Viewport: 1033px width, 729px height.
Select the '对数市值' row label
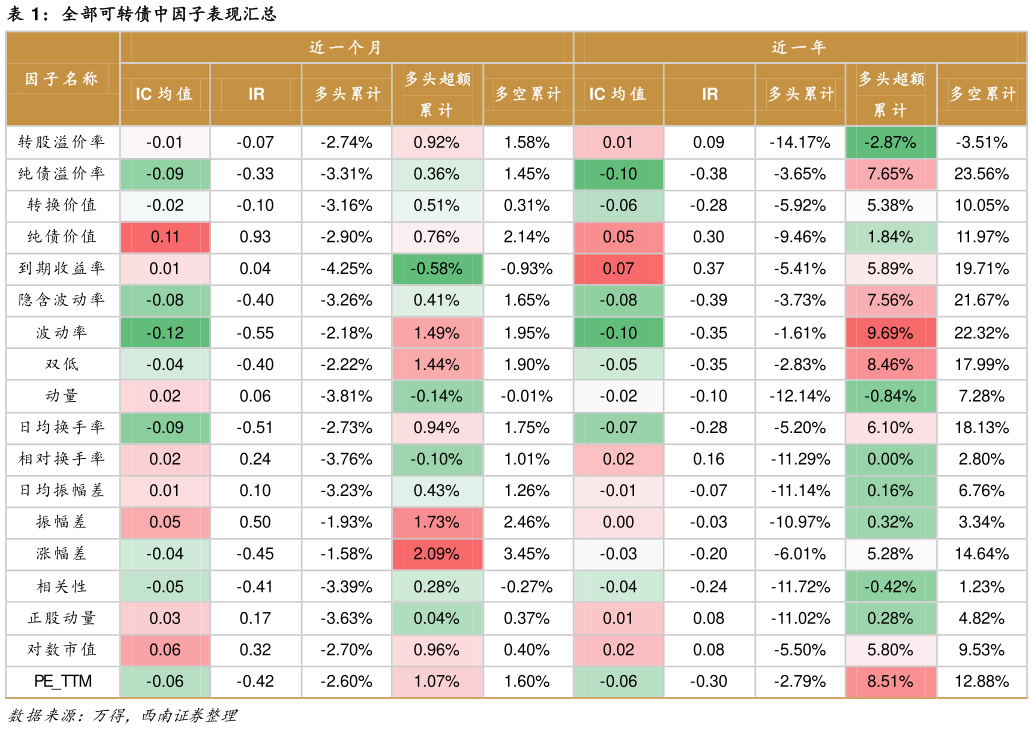tap(62, 649)
